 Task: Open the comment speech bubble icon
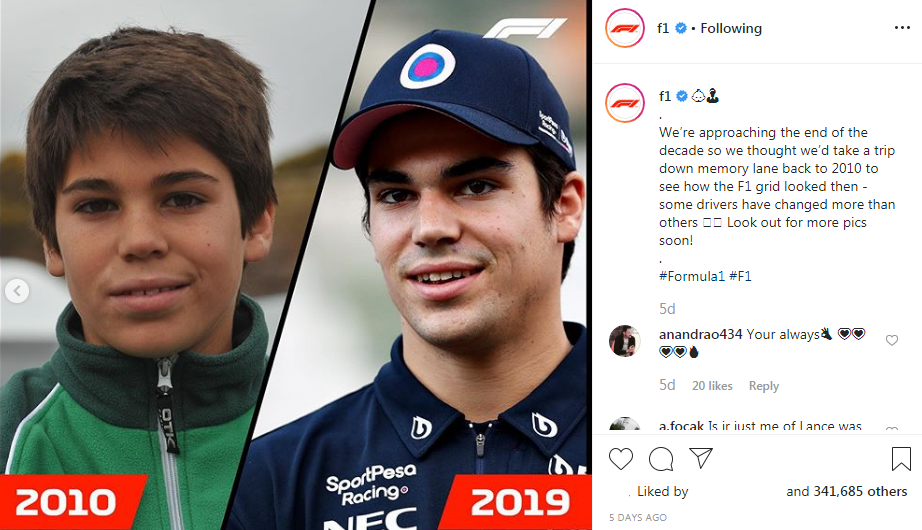click(x=661, y=459)
